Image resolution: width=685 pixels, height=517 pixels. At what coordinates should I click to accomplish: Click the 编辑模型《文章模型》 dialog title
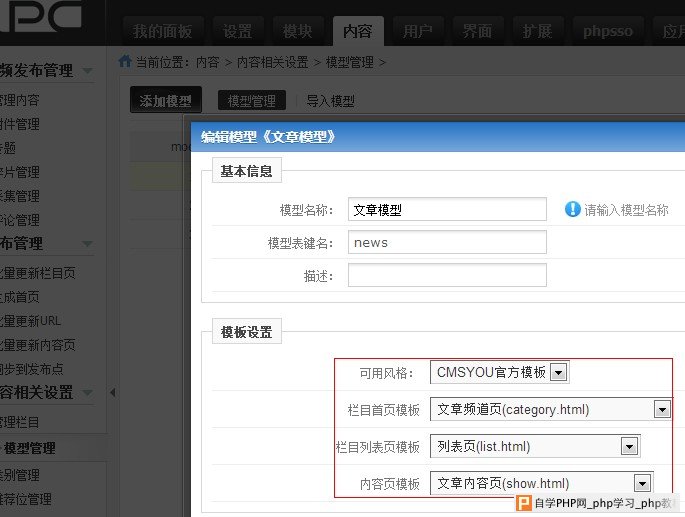(x=268, y=137)
